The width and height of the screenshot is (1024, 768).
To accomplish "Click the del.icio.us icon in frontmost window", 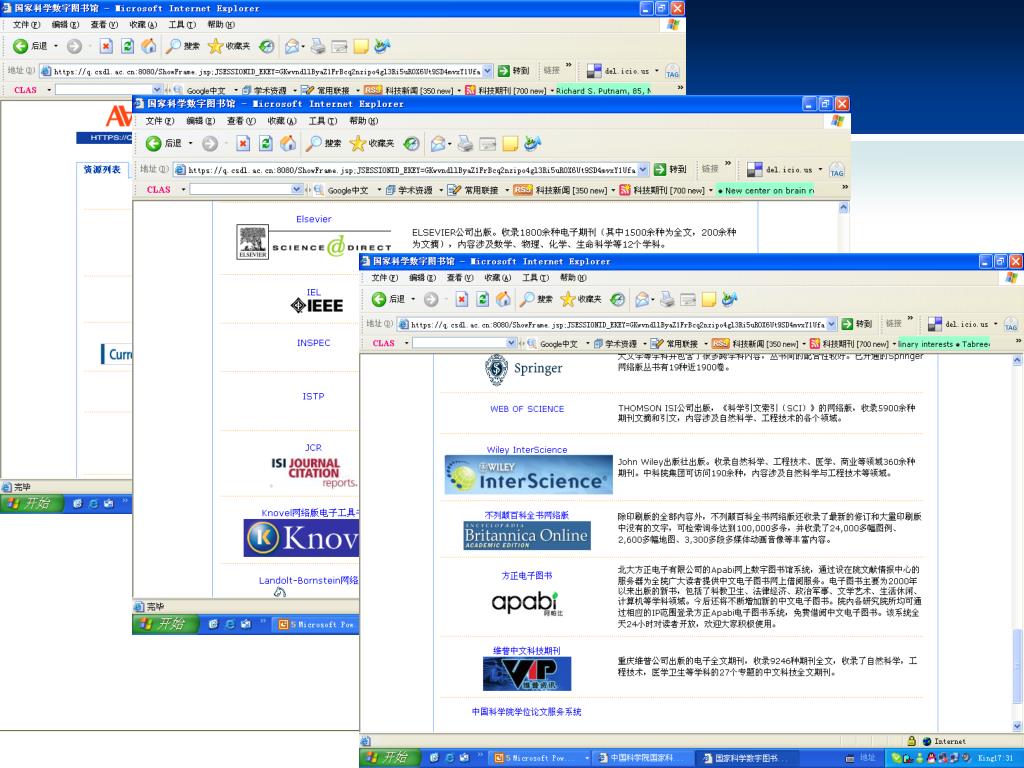I will [x=935, y=324].
